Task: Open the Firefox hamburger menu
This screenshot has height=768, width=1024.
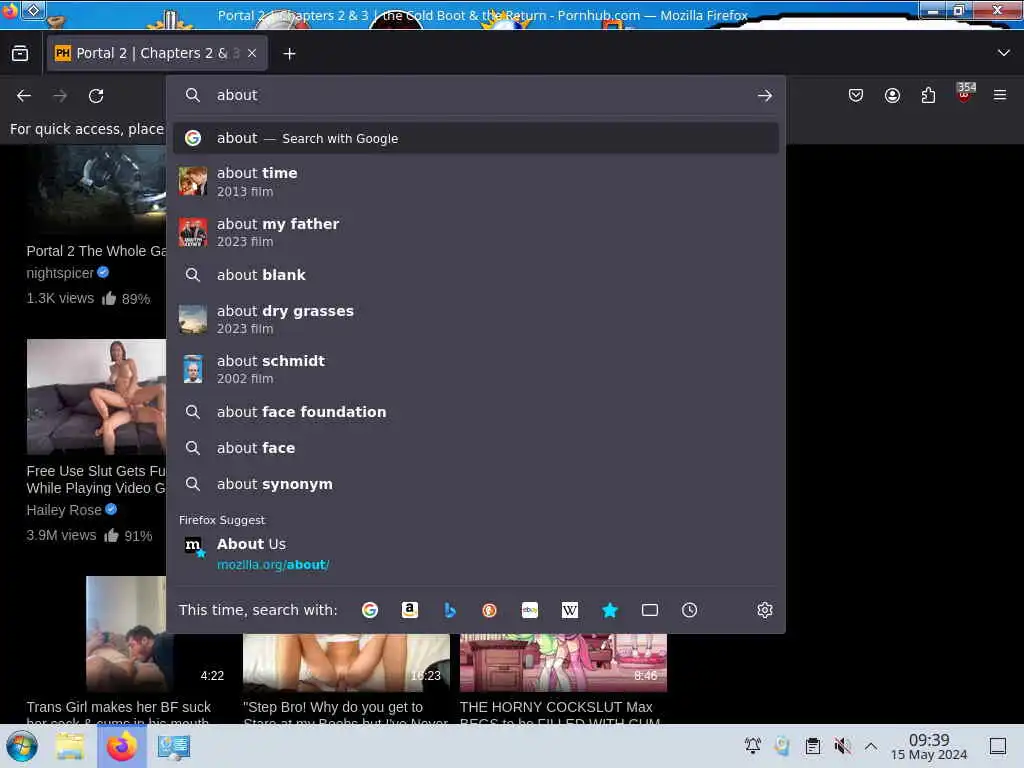Action: point(1000,95)
